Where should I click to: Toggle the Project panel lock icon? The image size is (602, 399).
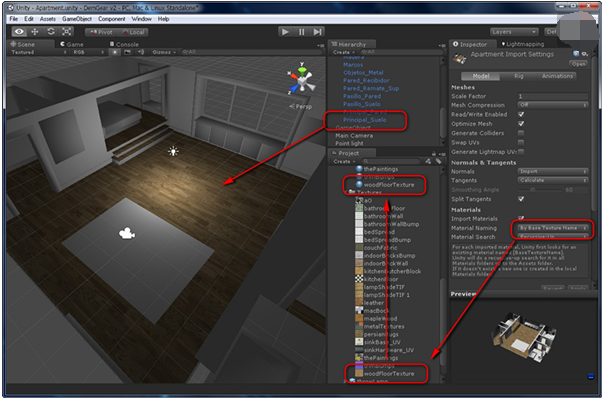coord(434,153)
